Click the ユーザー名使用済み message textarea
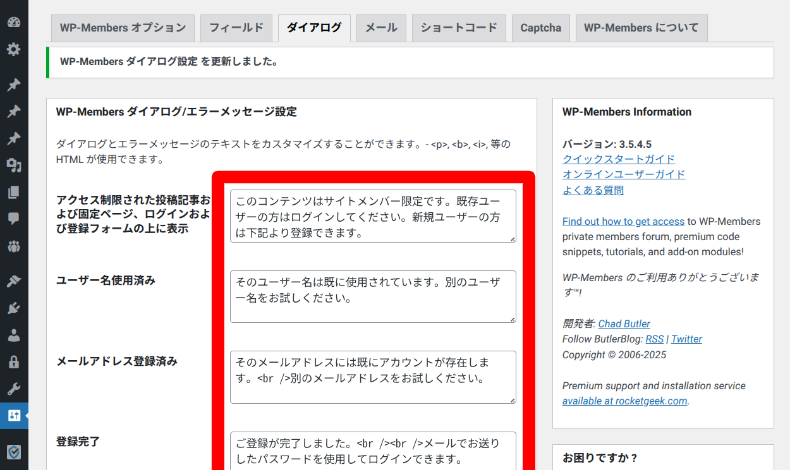Screen dimensions: 790x470 pyautogui.click(x=373, y=297)
